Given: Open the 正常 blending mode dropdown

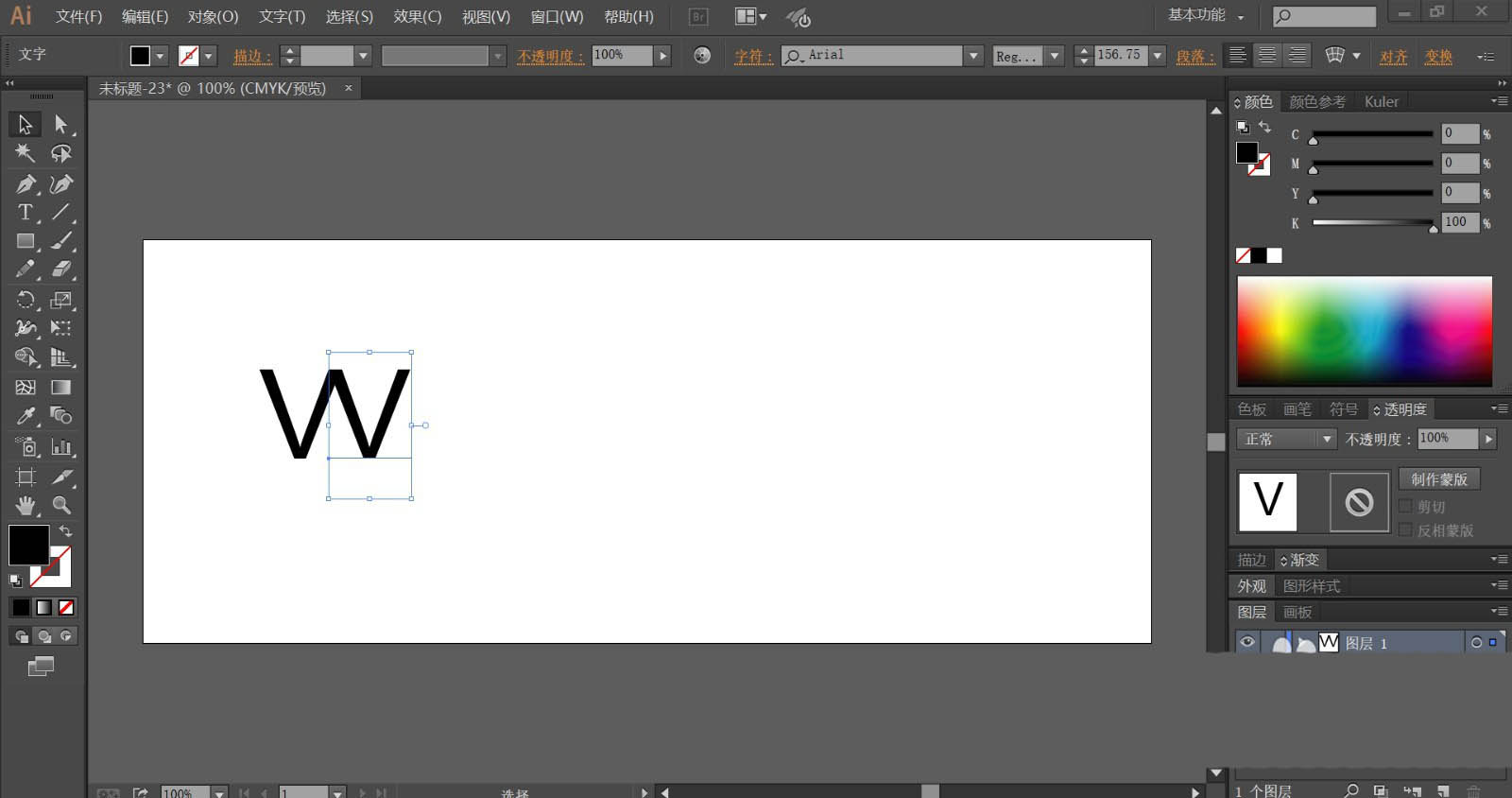Looking at the screenshot, I should (1327, 439).
